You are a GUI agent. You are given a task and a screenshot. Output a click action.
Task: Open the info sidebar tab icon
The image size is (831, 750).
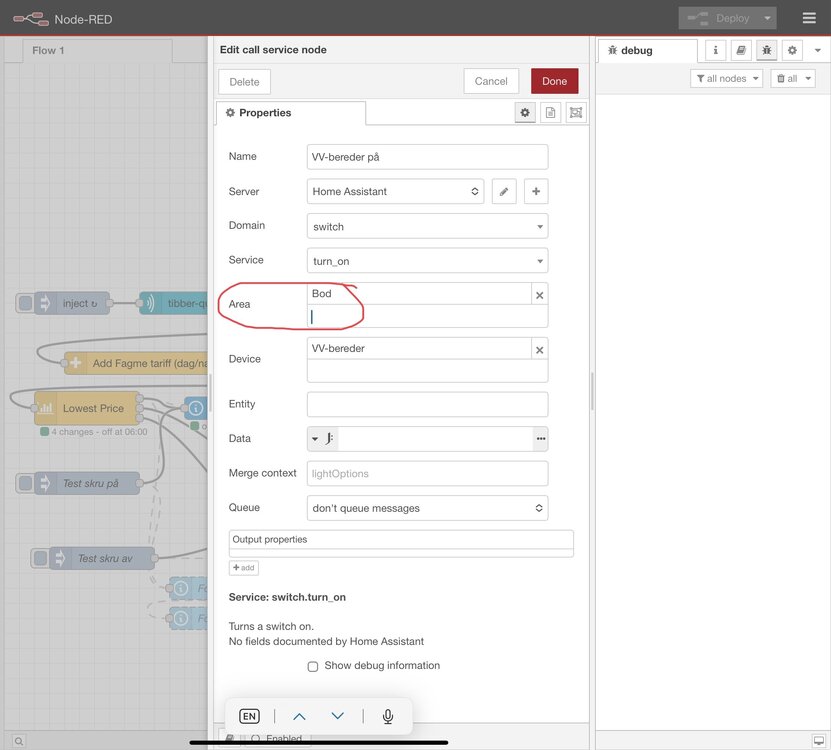click(715, 50)
